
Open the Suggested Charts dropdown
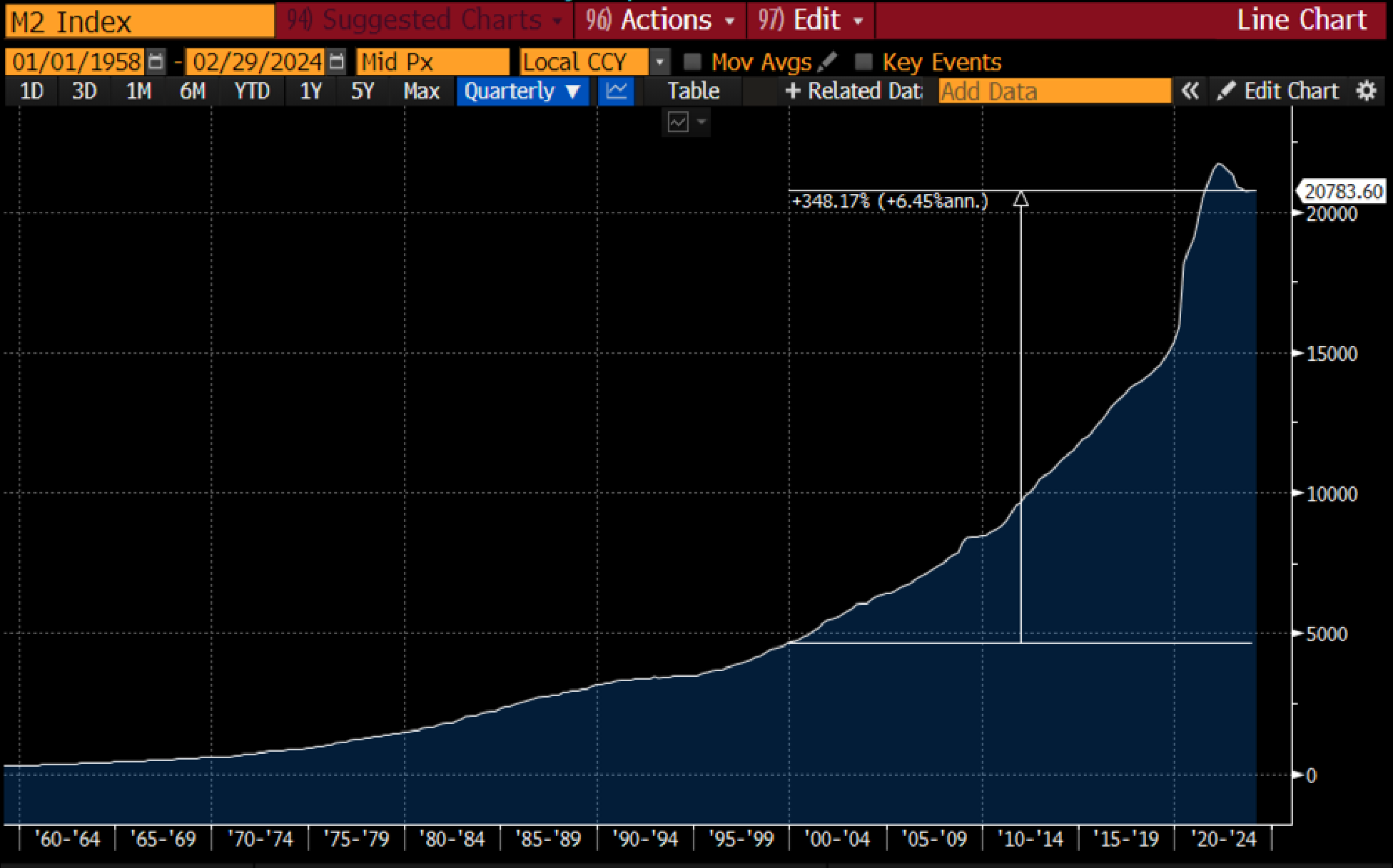point(425,20)
